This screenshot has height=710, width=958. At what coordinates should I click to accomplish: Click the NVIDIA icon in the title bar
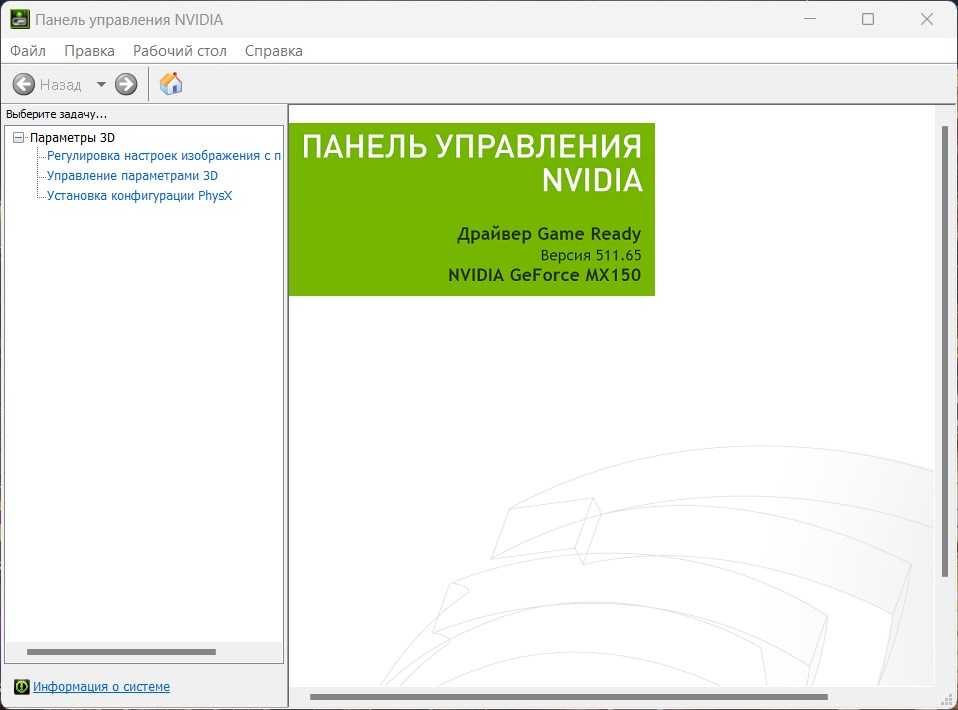tap(19, 19)
